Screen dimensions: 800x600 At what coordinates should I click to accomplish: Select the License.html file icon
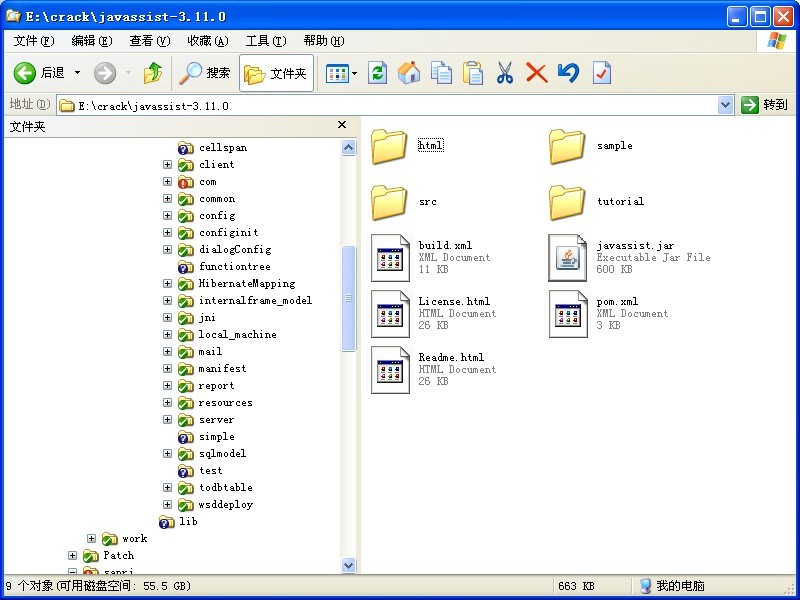pos(390,314)
